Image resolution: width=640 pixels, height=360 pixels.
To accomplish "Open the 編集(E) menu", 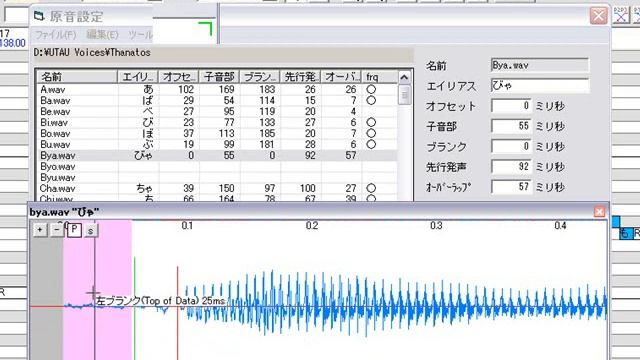I will click(x=102, y=35).
